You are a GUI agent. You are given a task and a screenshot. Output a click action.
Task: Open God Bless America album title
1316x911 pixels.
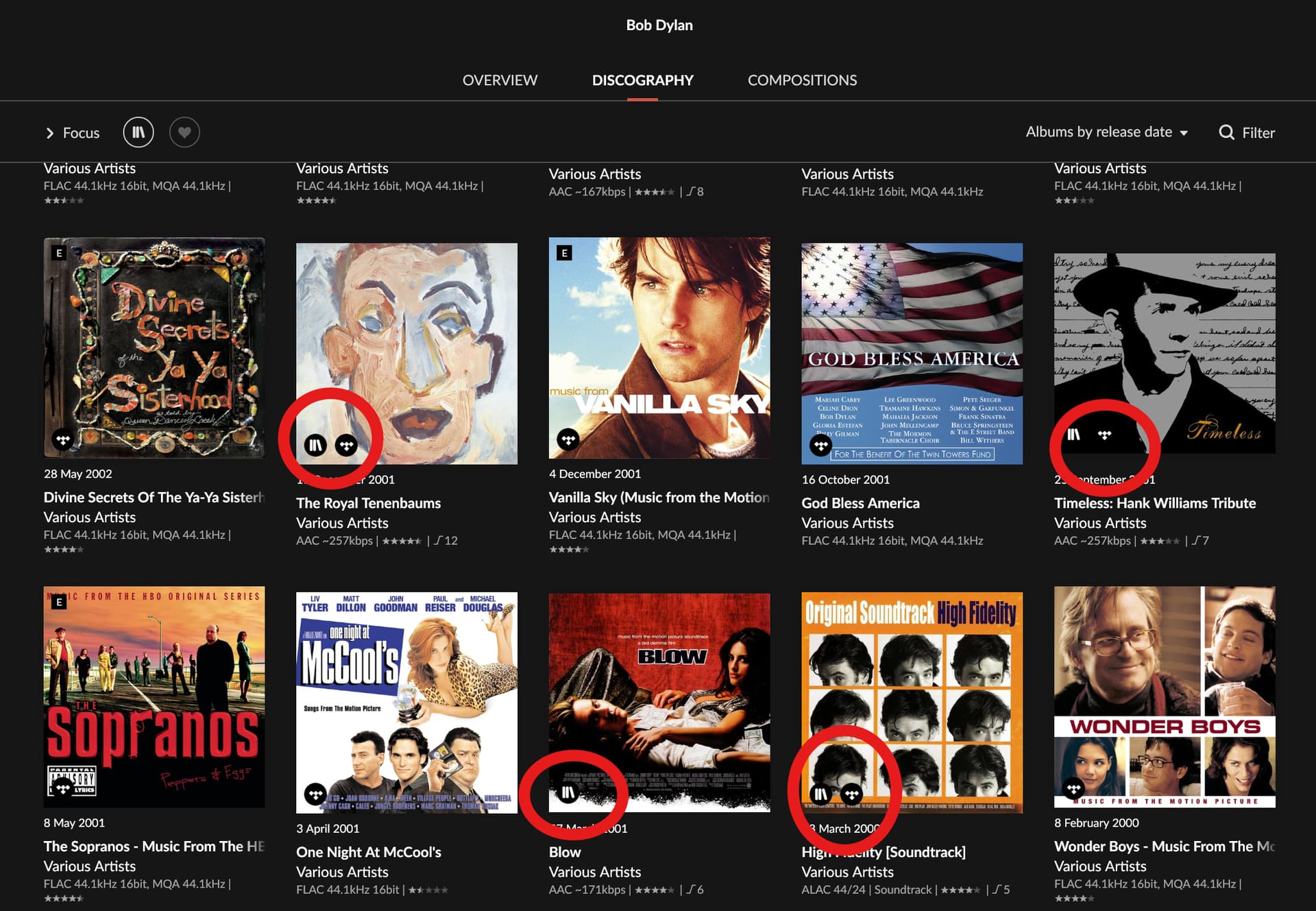pos(860,503)
